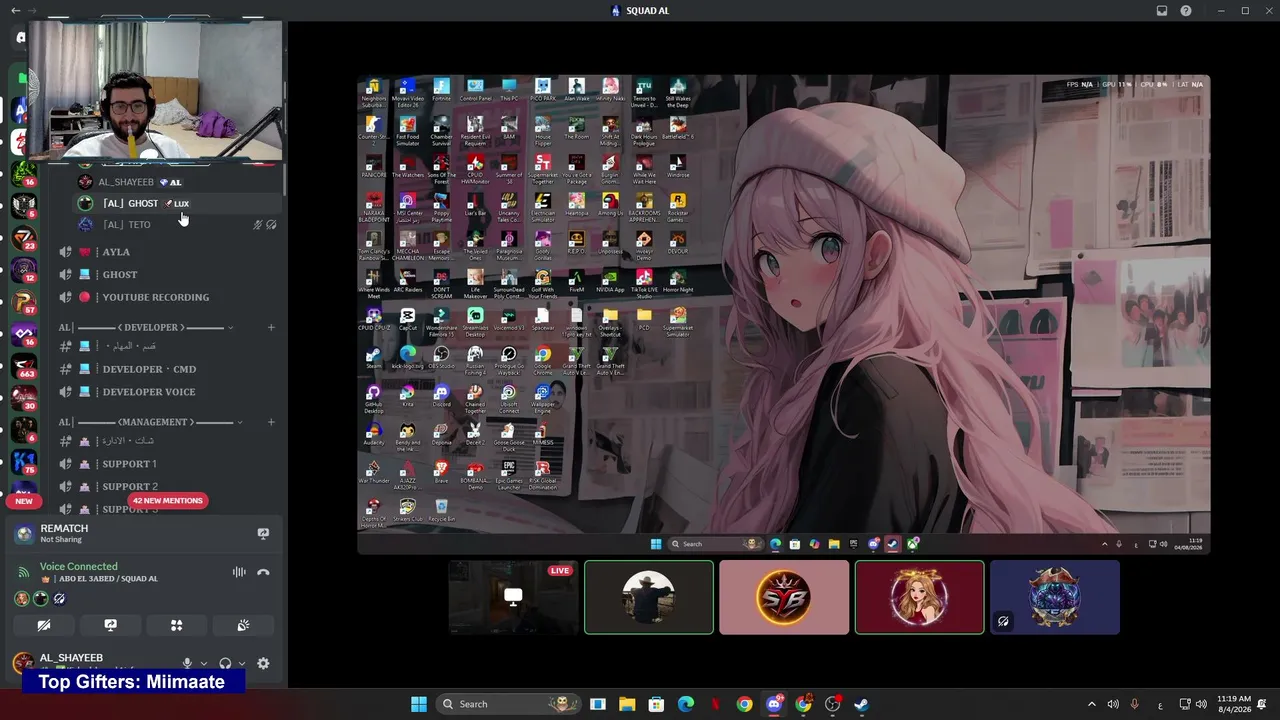Image resolution: width=1280 pixels, height=720 pixels.
Task: Open File Explorer from the taskbar
Action: pos(627,704)
